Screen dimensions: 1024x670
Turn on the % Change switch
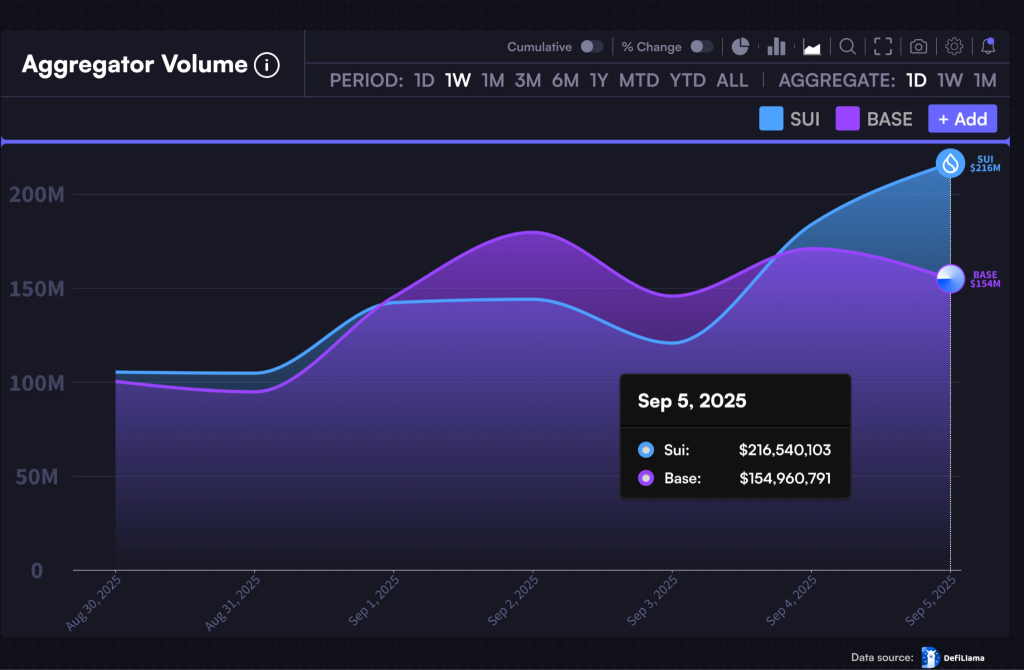pos(702,47)
